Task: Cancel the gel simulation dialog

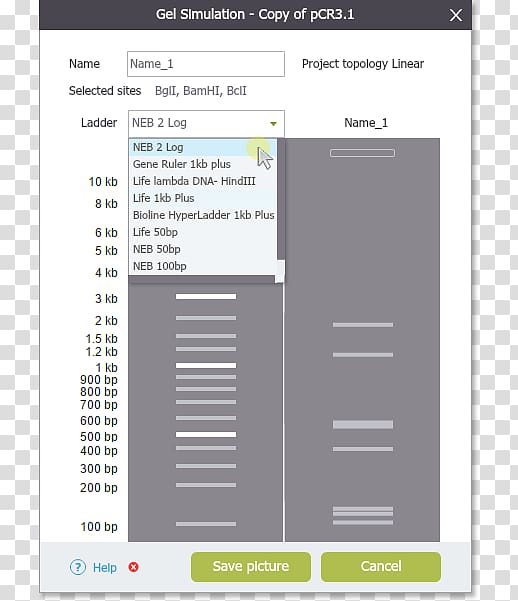Action: [x=381, y=567]
